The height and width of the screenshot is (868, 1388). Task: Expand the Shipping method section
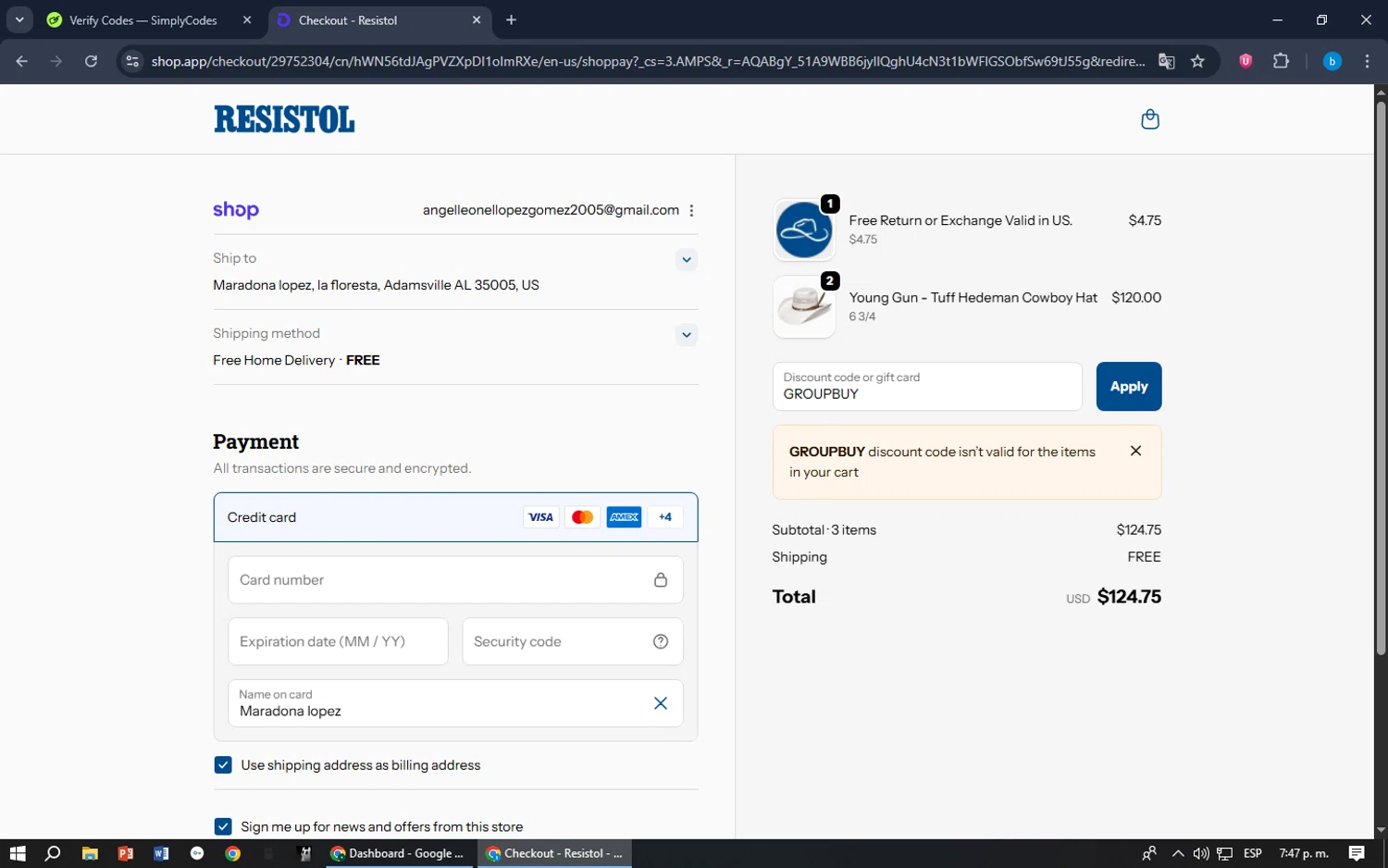click(687, 335)
